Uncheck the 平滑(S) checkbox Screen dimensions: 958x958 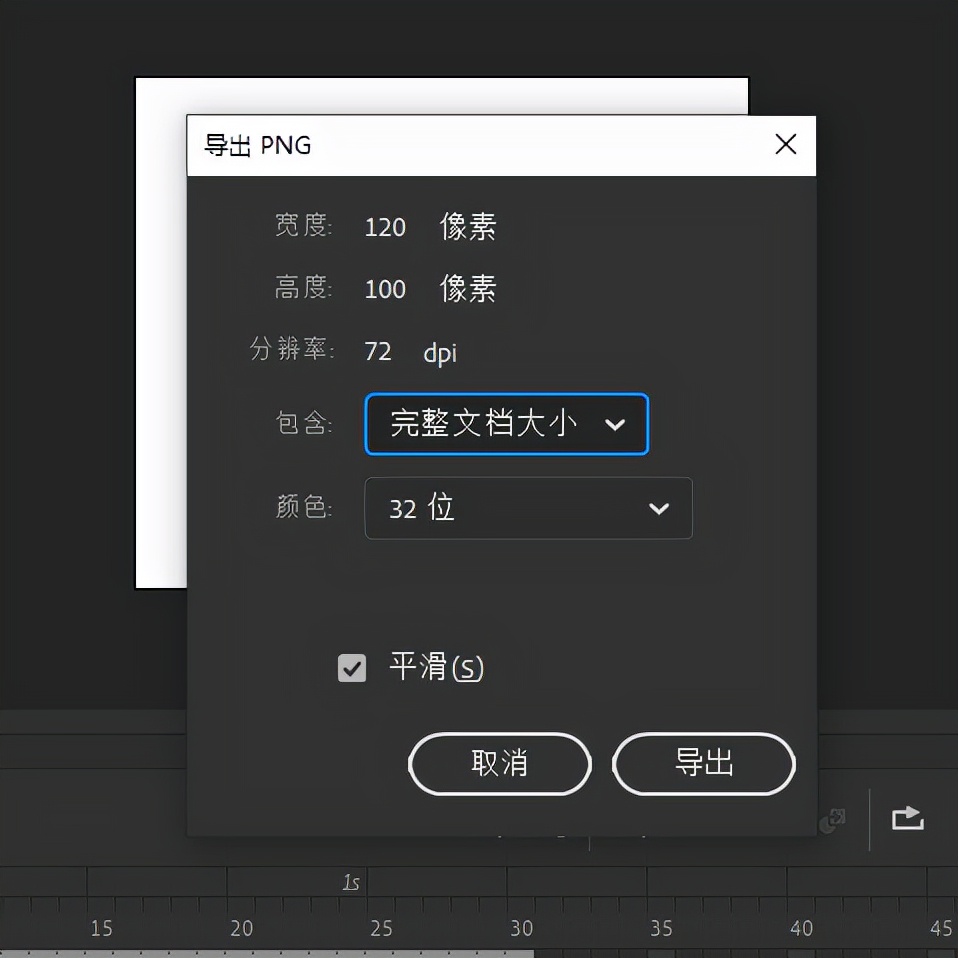351,667
